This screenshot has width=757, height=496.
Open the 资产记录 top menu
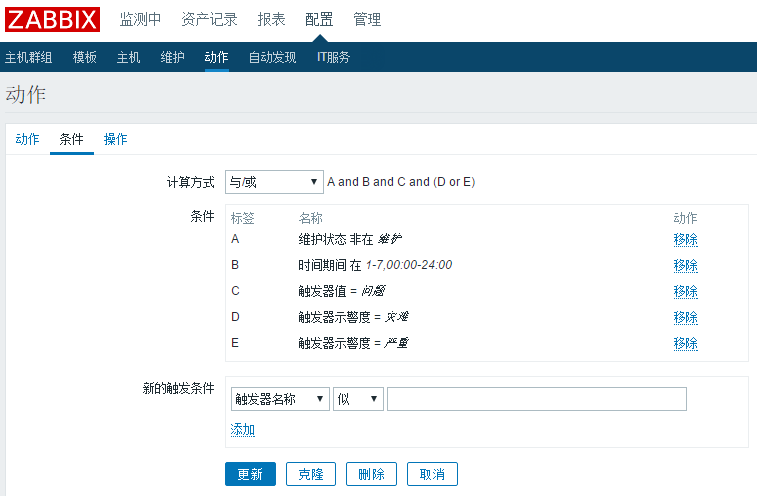tap(209, 20)
